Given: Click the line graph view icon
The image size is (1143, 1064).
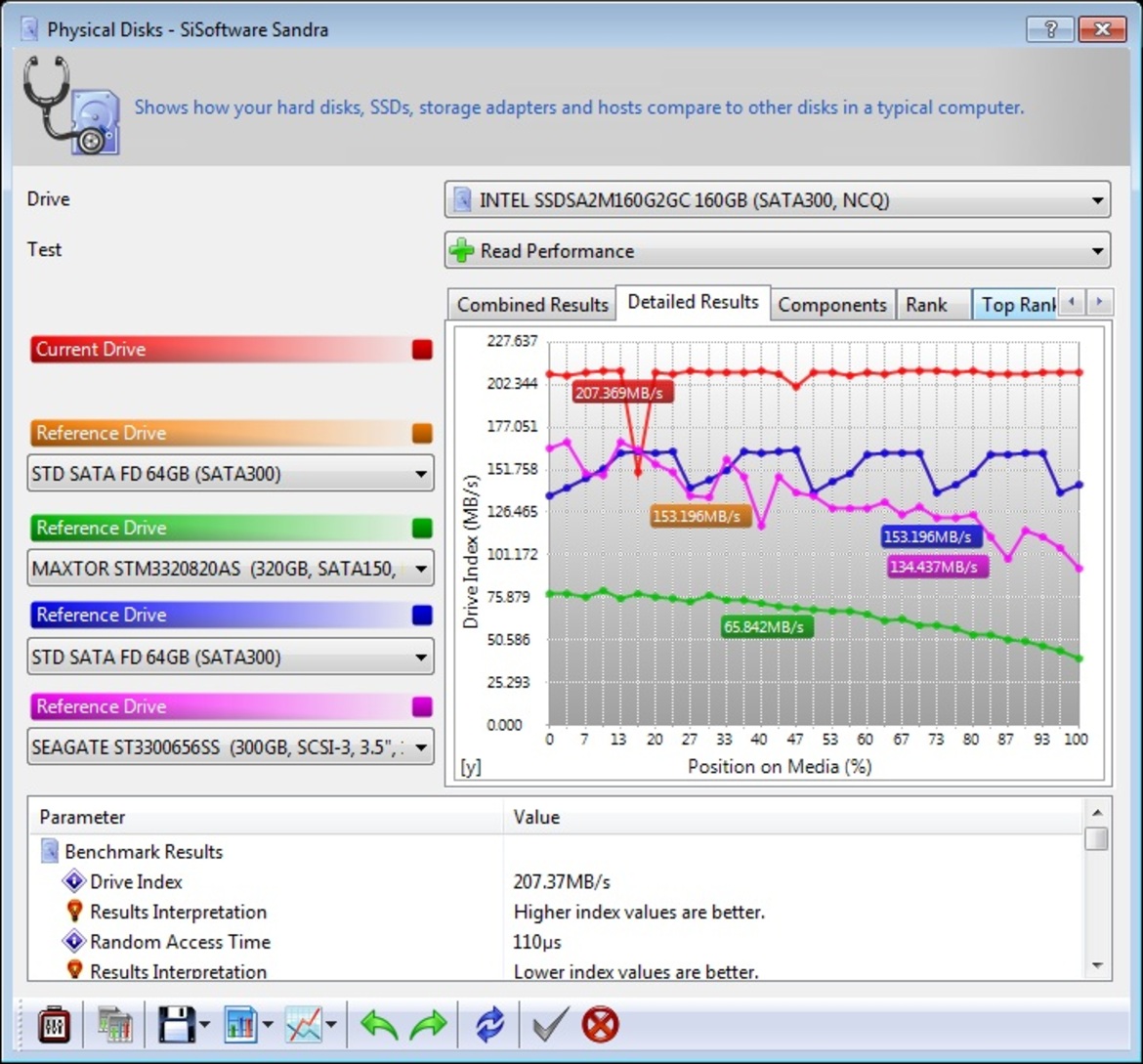Looking at the screenshot, I should point(303,1025).
